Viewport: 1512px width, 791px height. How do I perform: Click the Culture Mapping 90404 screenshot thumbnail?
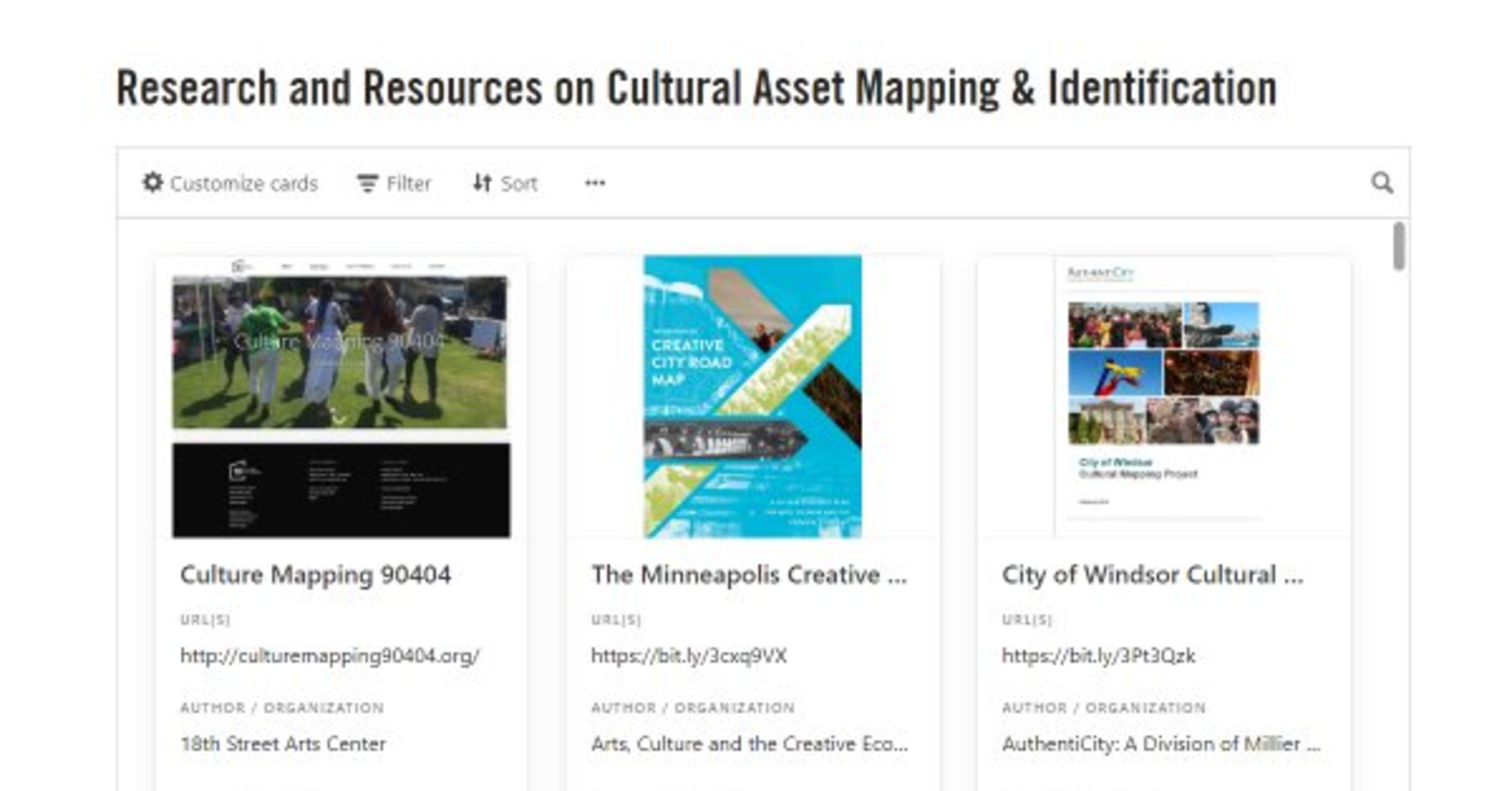(x=341, y=398)
